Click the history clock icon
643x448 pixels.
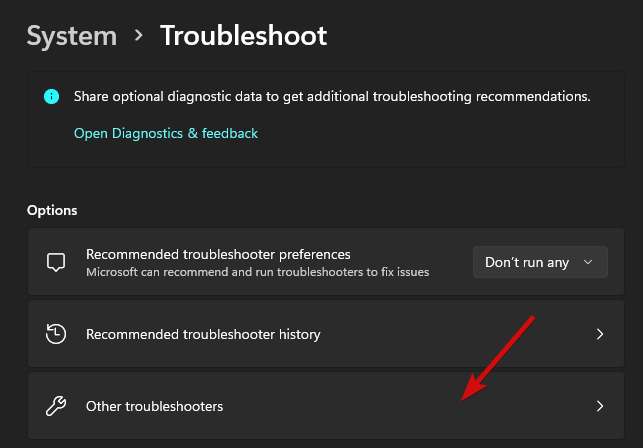(x=56, y=334)
